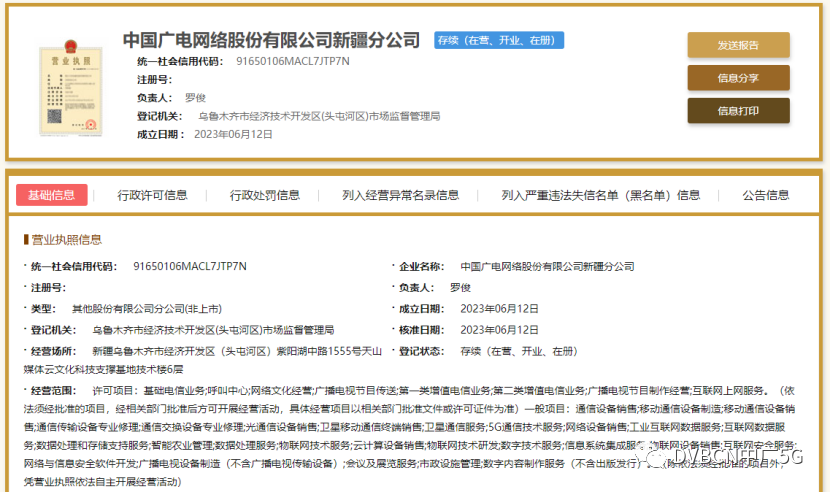The image size is (830, 492).
Task: Click the 登记机关 value in license details section
Action: (213, 330)
